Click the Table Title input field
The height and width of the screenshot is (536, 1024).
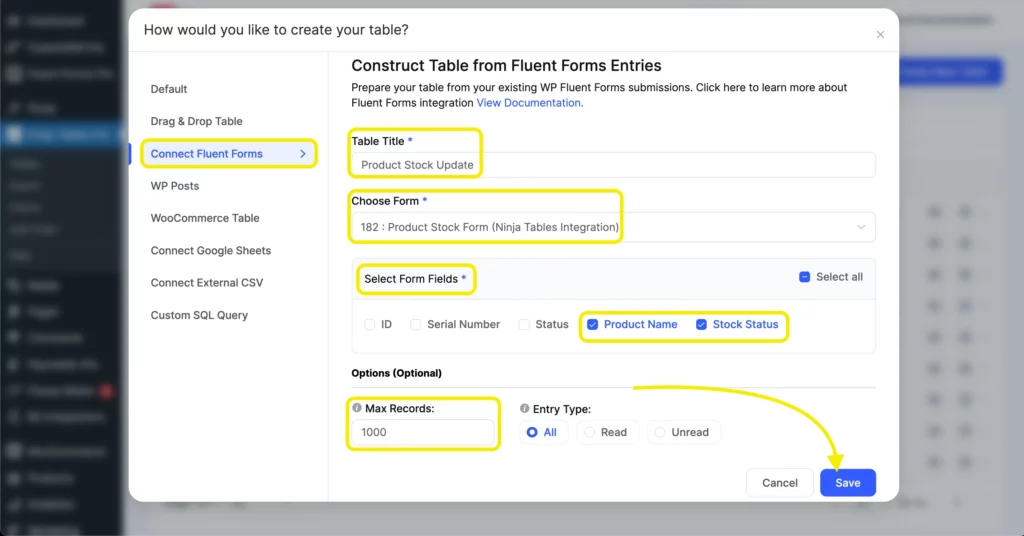tap(613, 165)
